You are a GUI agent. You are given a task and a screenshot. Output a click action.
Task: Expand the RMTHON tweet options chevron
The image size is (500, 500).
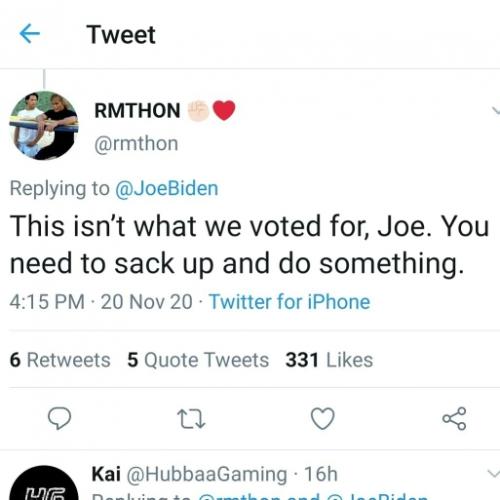pyautogui.click(x=495, y=110)
